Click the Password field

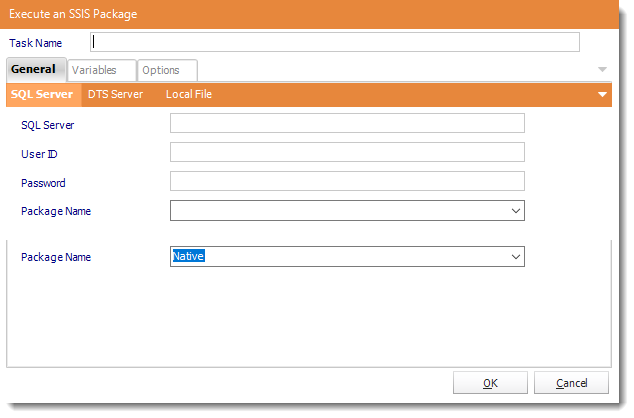[347, 181]
